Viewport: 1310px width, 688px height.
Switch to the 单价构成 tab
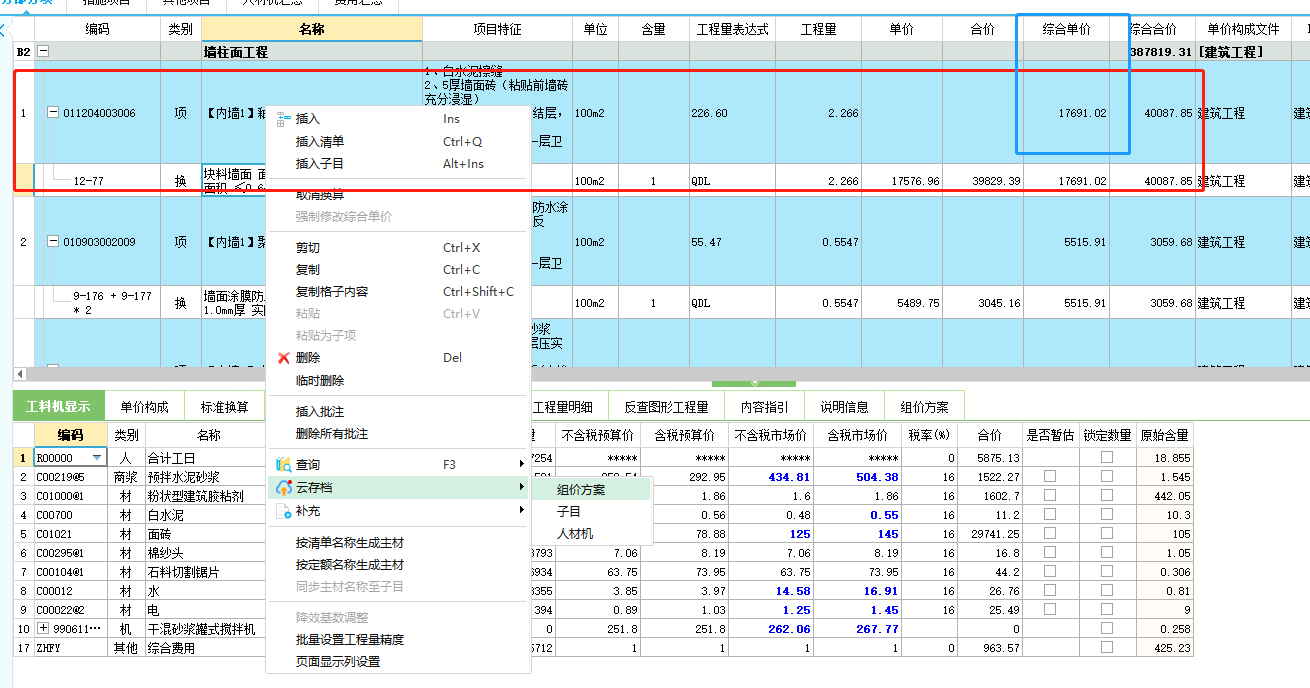pyautogui.click(x=144, y=407)
